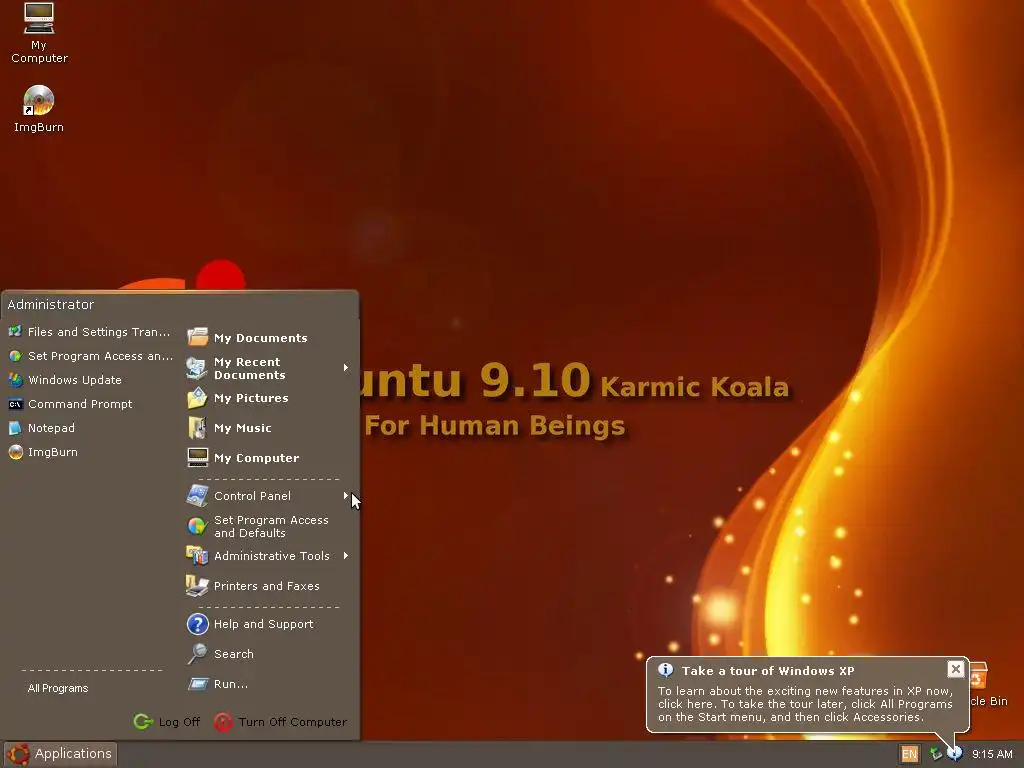Image resolution: width=1024 pixels, height=768 pixels.
Task: Click the Command Prompt icon
Action: (x=15, y=404)
